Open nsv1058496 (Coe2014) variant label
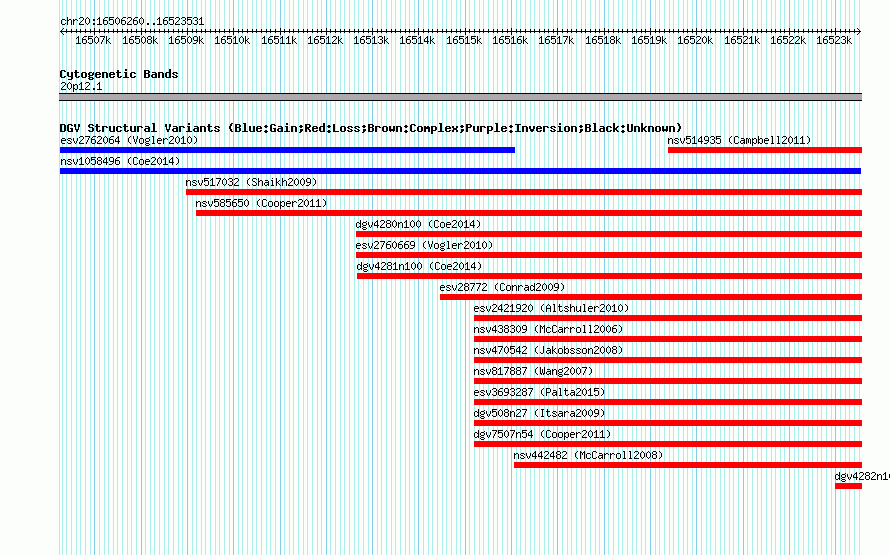Image resolution: width=890 pixels, height=555 pixels. (120, 161)
